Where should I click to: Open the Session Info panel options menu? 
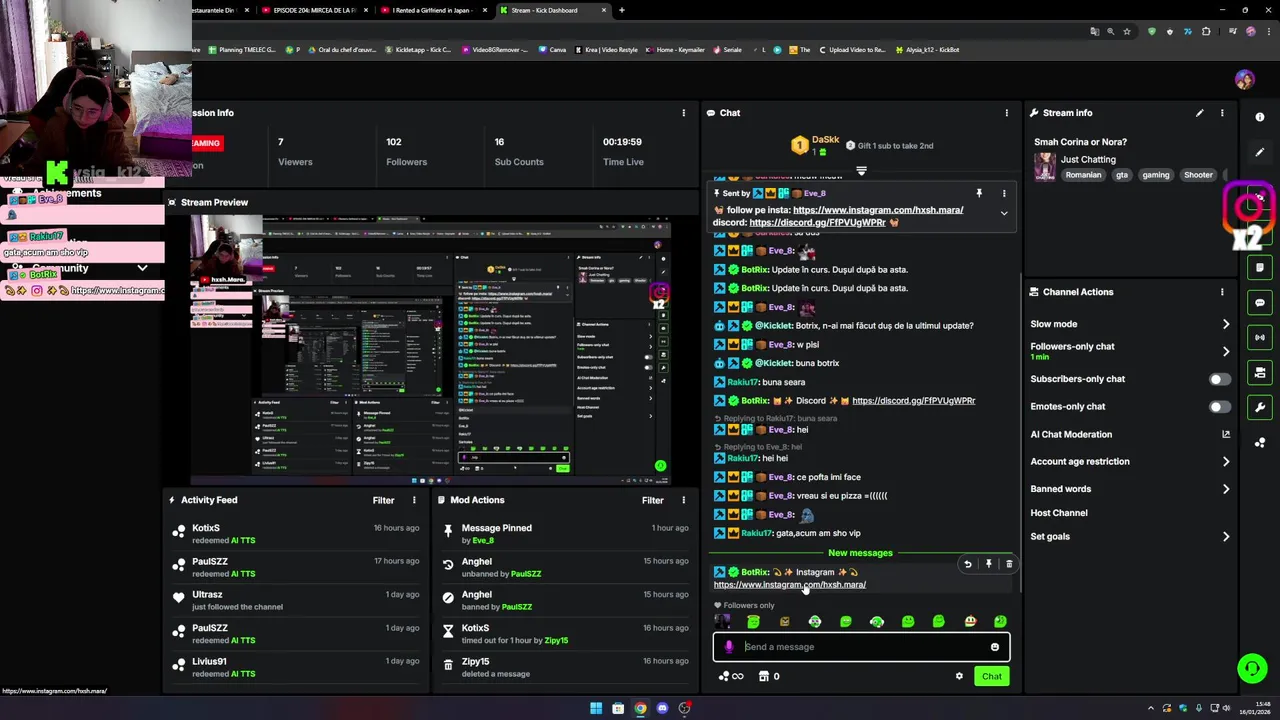(684, 113)
